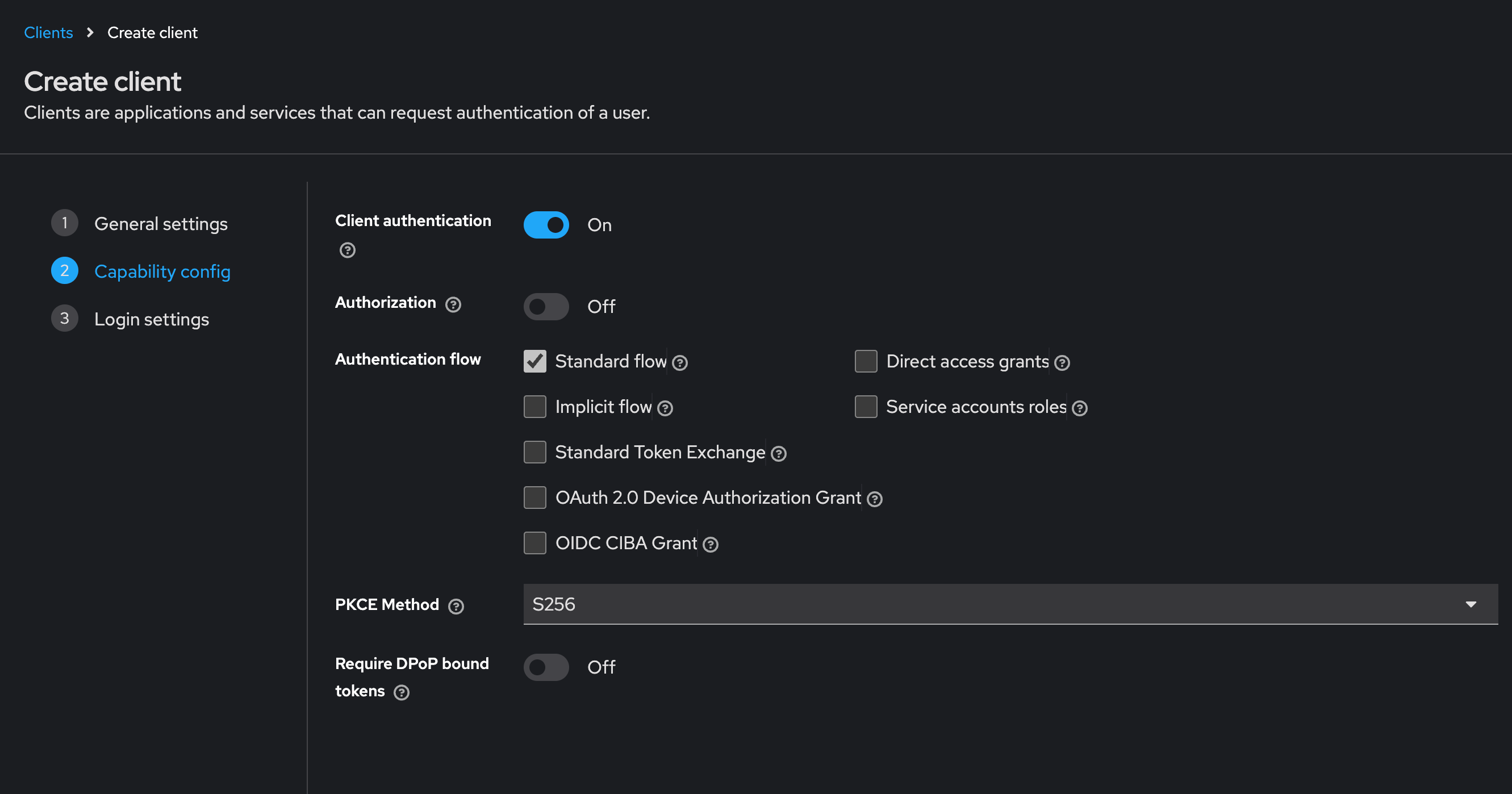Open the Standard flow help icon
This screenshot has height=794, width=1512.
pyautogui.click(x=680, y=363)
